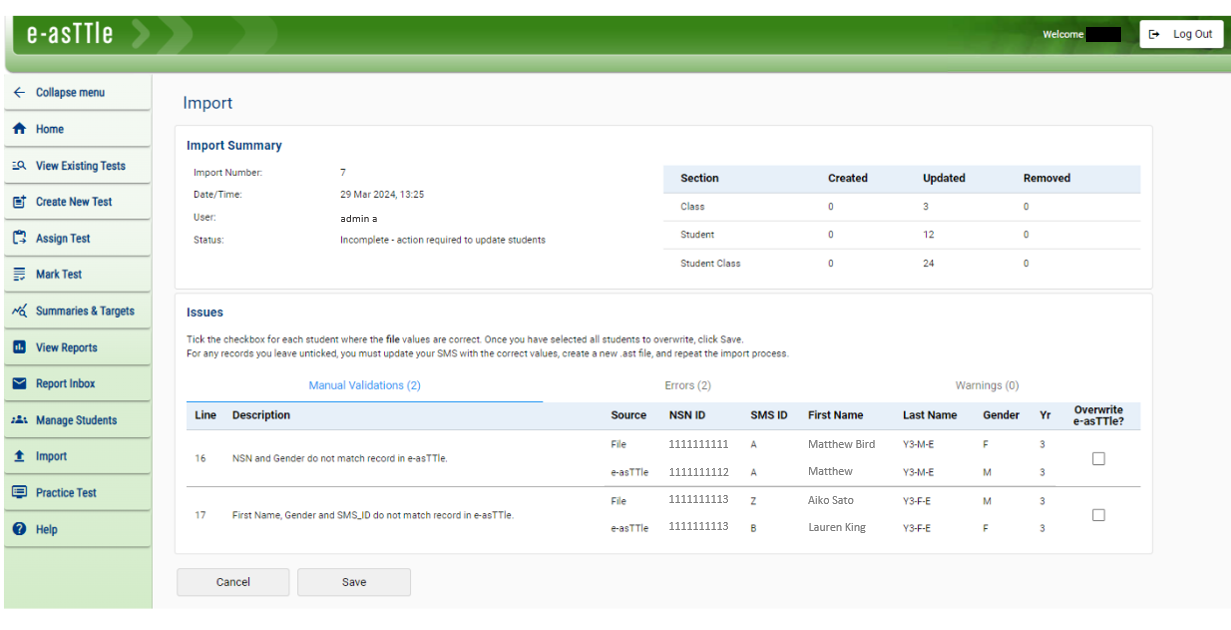Open the Help section

pyautogui.click(x=49, y=528)
